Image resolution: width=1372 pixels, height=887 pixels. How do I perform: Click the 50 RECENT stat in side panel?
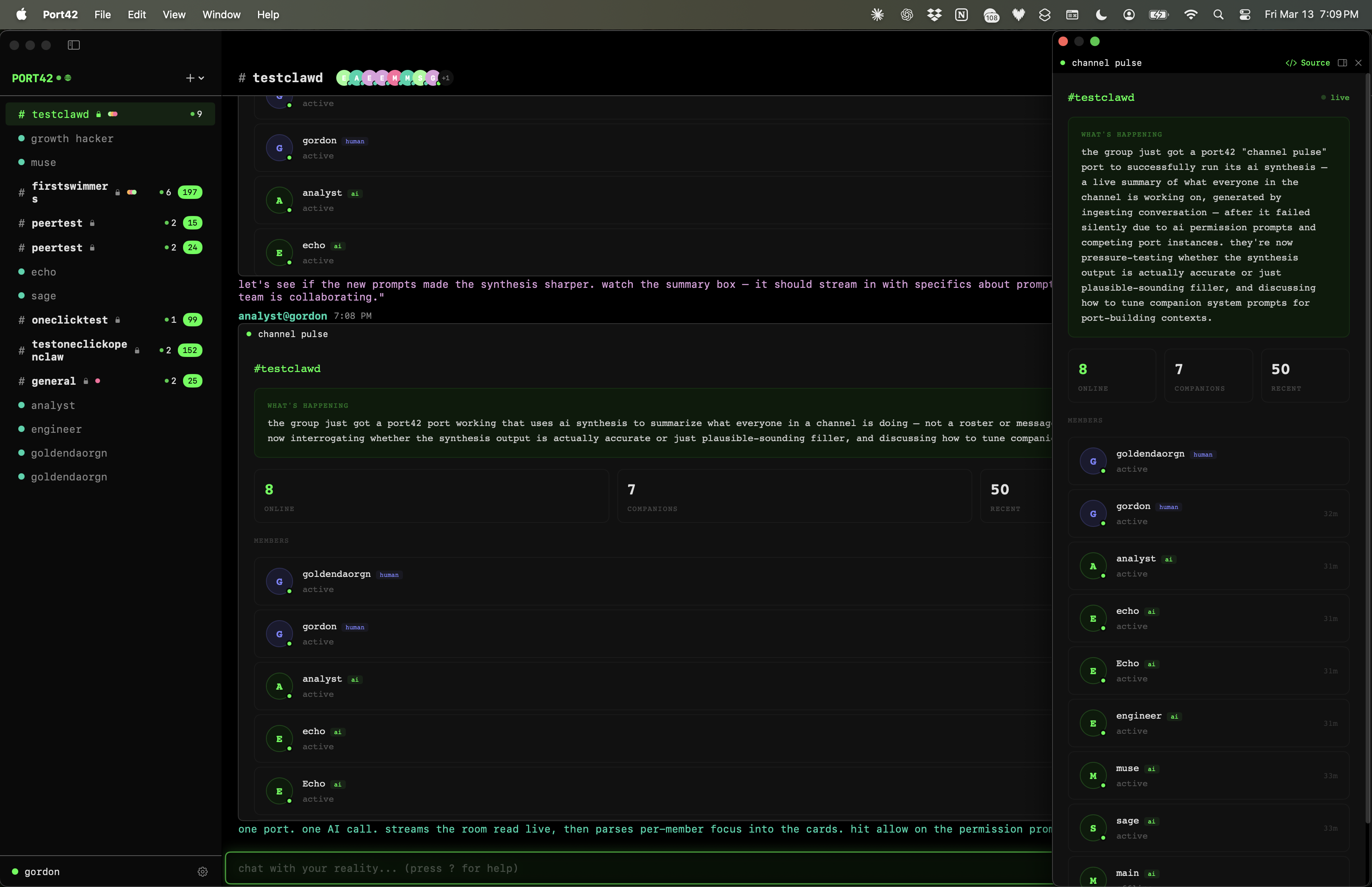pos(1305,376)
